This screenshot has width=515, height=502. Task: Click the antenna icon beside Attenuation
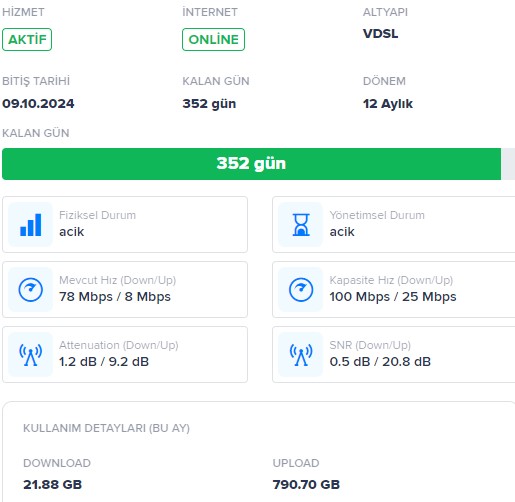[30, 355]
